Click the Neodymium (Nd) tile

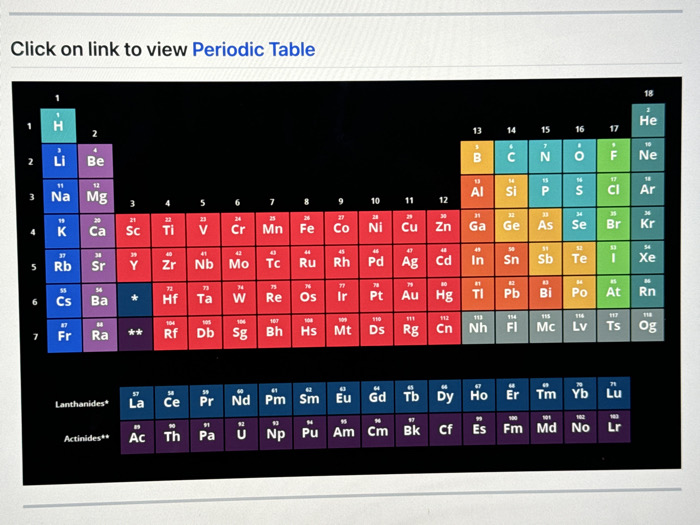[241, 400]
